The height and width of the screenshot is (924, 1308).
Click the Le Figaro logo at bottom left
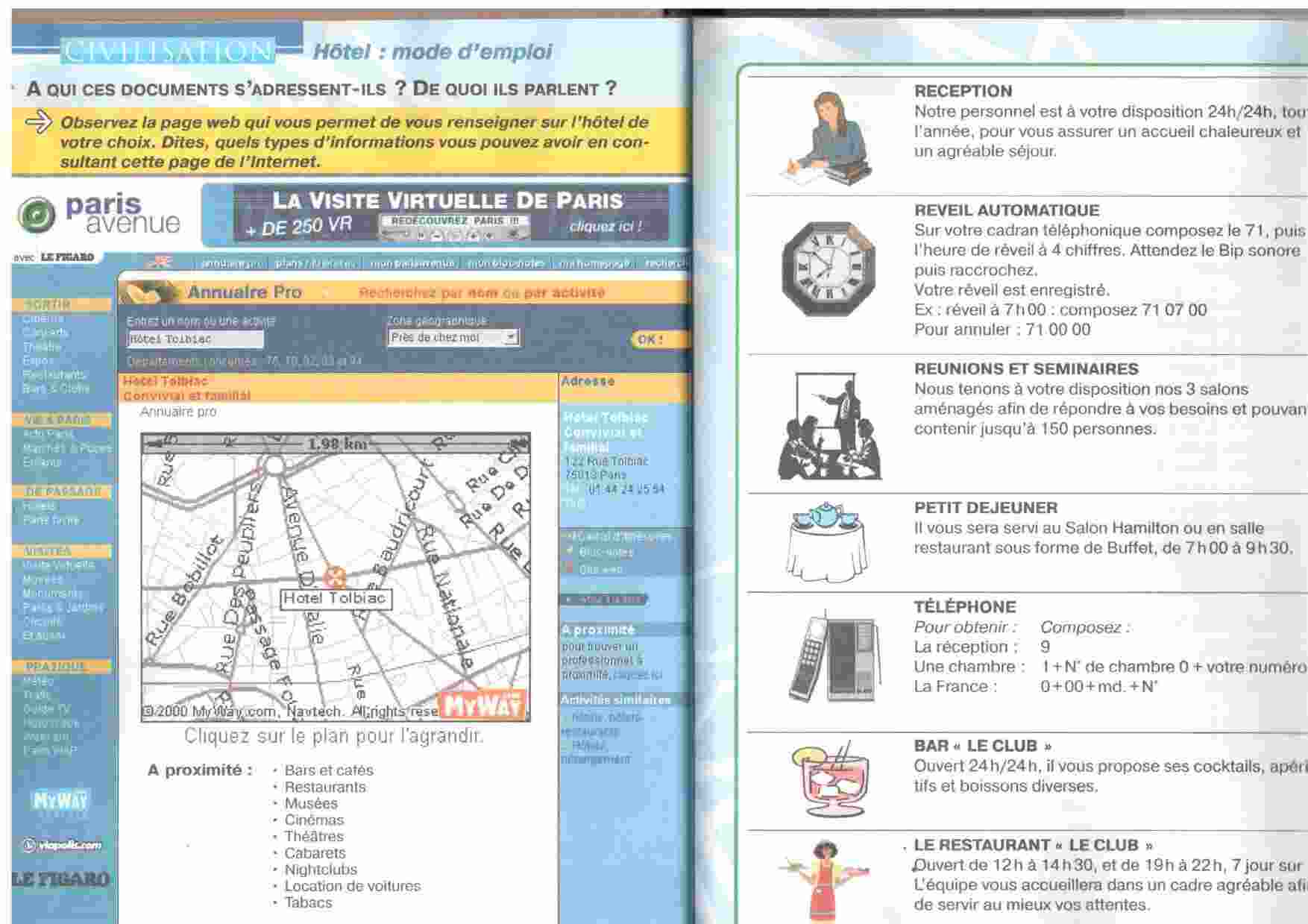tap(61, 879)
